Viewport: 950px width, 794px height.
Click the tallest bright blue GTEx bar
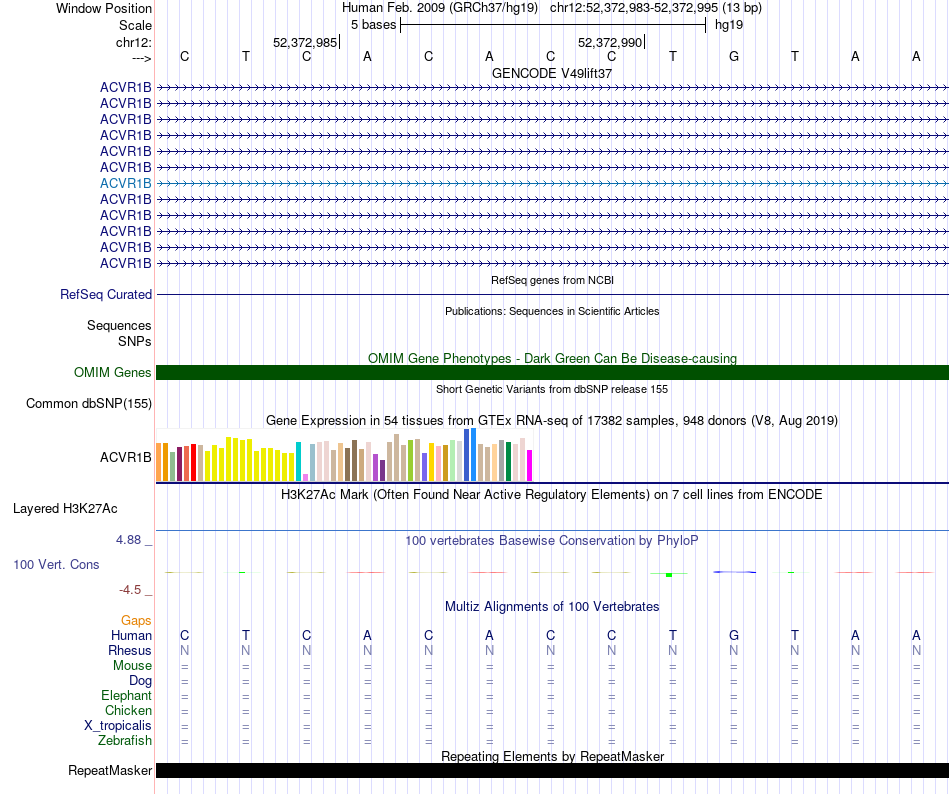pyautogui.click(x=473, y=455)
